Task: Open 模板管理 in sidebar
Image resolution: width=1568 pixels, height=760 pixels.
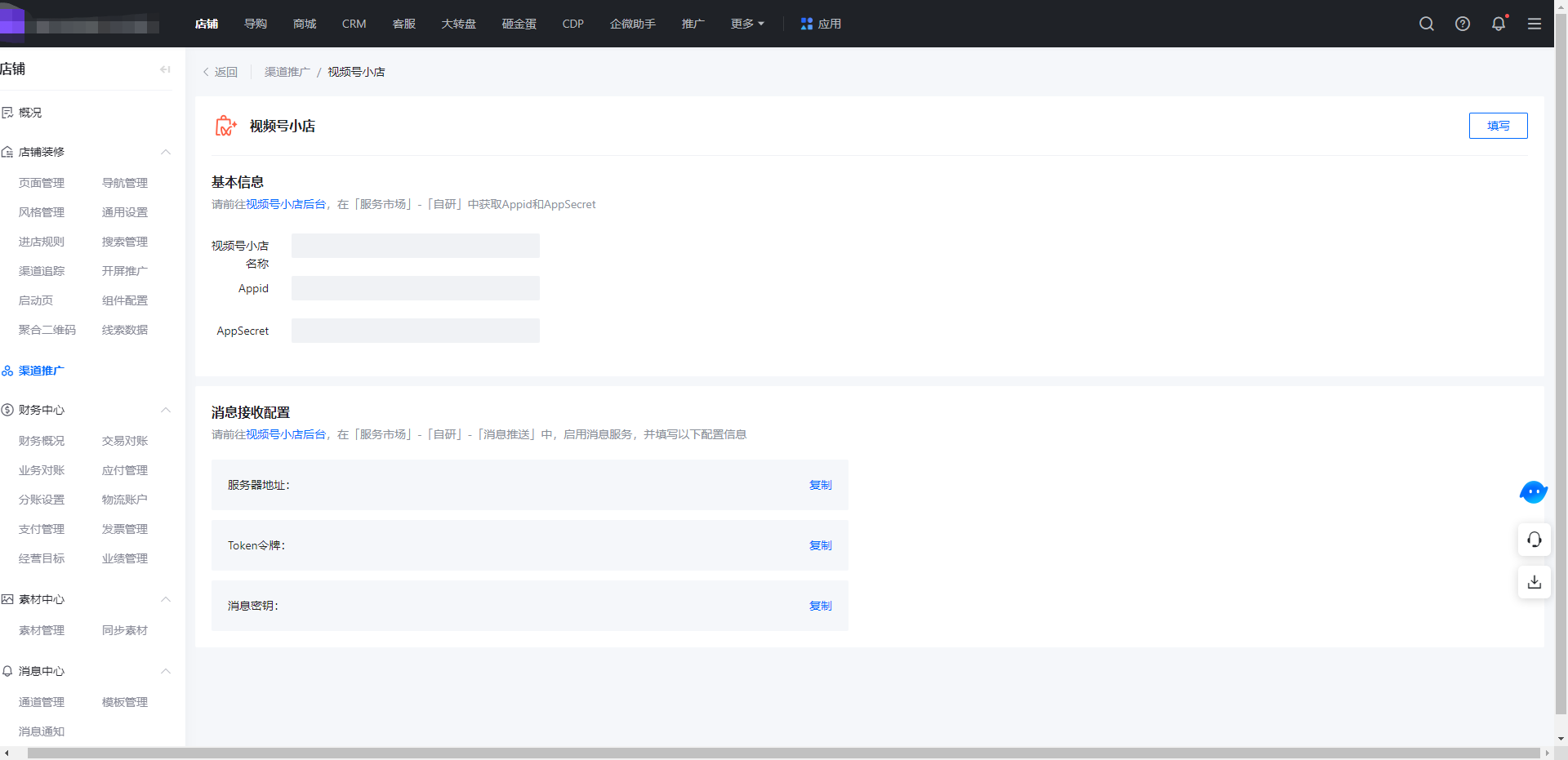Action: click(x=125, y=702)
